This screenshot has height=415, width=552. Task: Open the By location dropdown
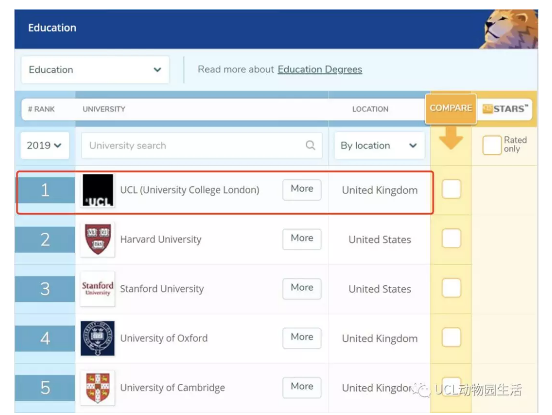(x=379, y=145)
